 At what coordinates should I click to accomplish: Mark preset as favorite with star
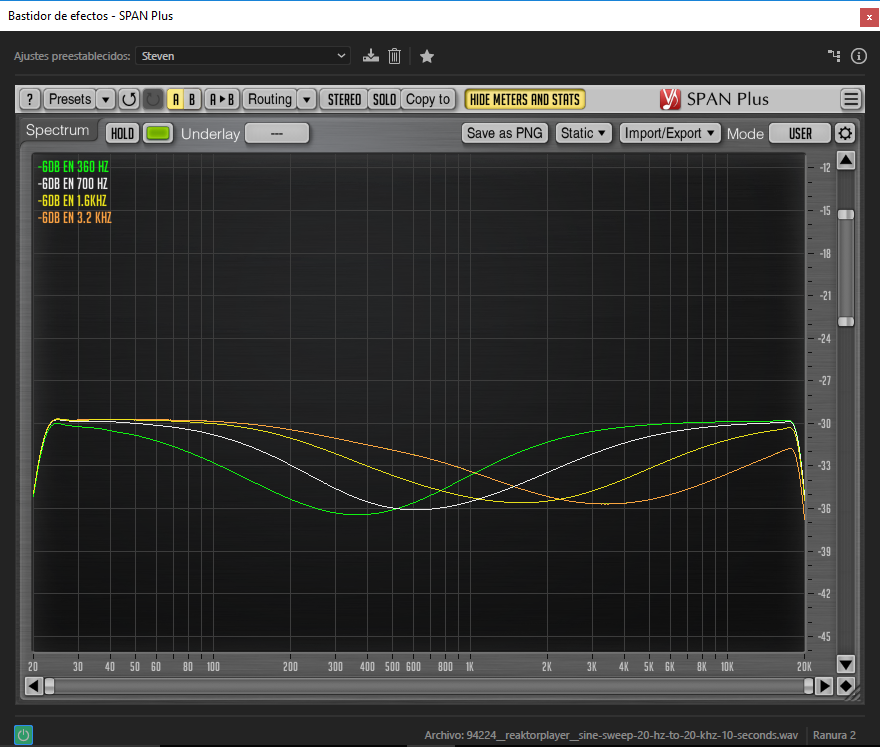click(x=427, y=56)
